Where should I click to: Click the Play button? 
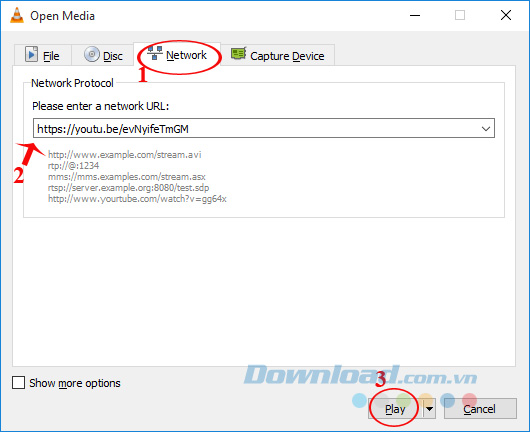point(395,409)
